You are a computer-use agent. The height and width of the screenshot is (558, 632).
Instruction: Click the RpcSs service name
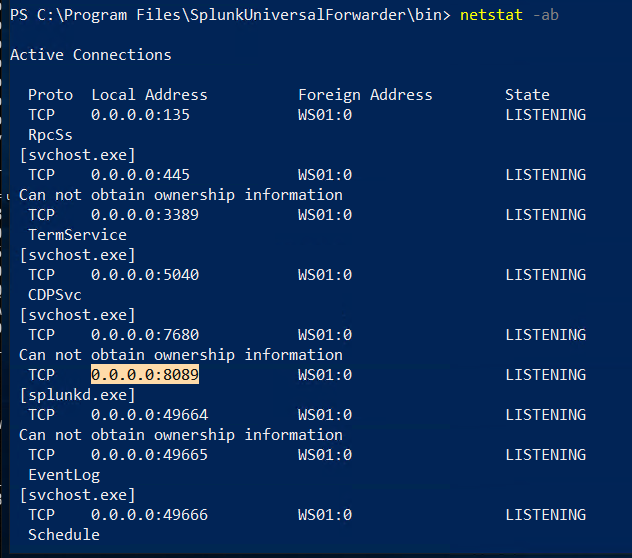[50, 135]
